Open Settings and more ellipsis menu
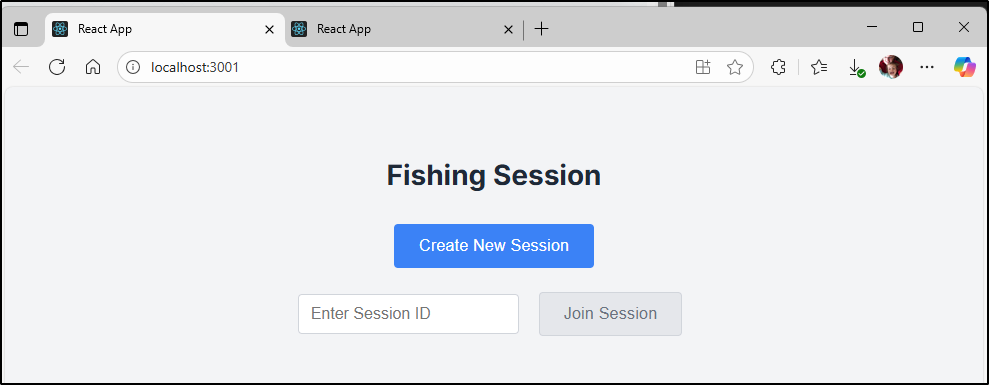The height and width of the screenshot is (385, 989). pyautogui.click(x=927, y=67)
